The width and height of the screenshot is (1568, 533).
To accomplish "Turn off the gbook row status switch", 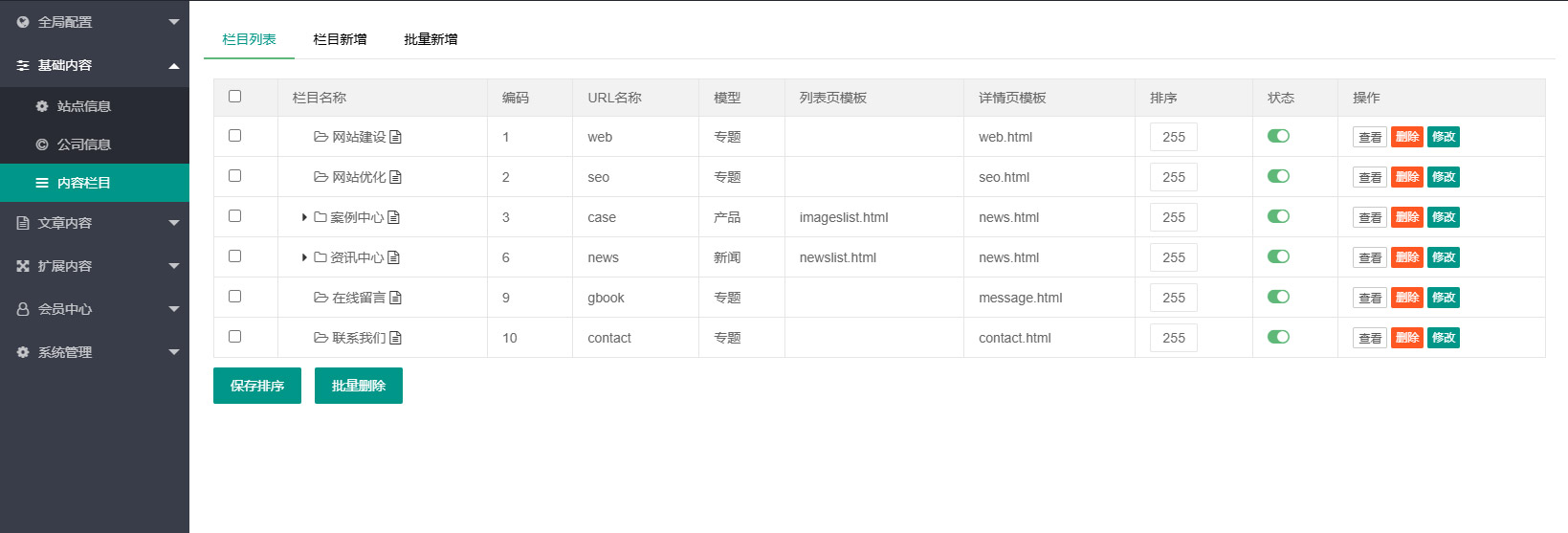I will pyautogui.click(x=1278, y=297).
